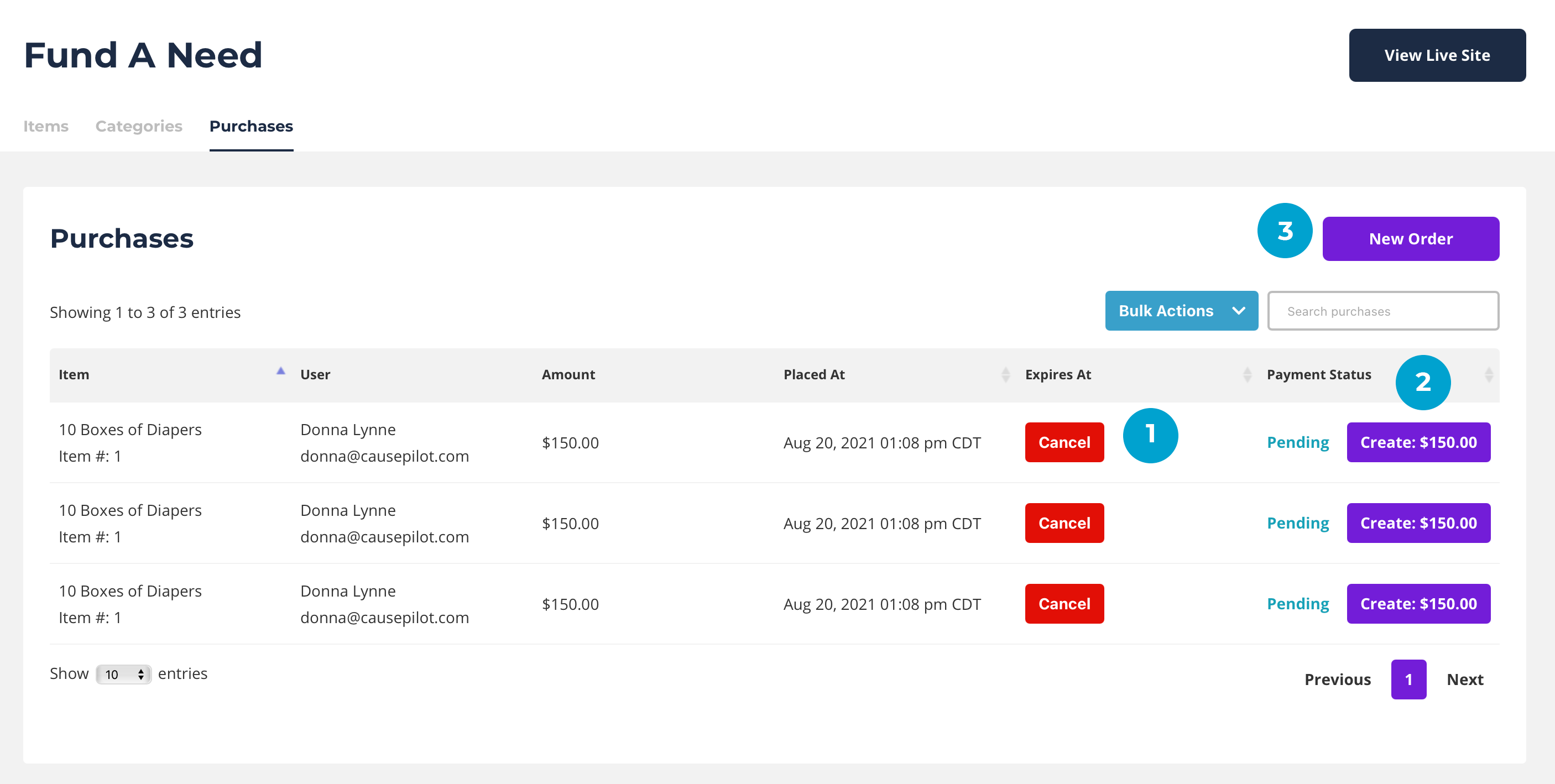Viewport: 1555px width, 784px height.
Task: Click Create: $150.00 in the last row
Action: point(1418,604)
